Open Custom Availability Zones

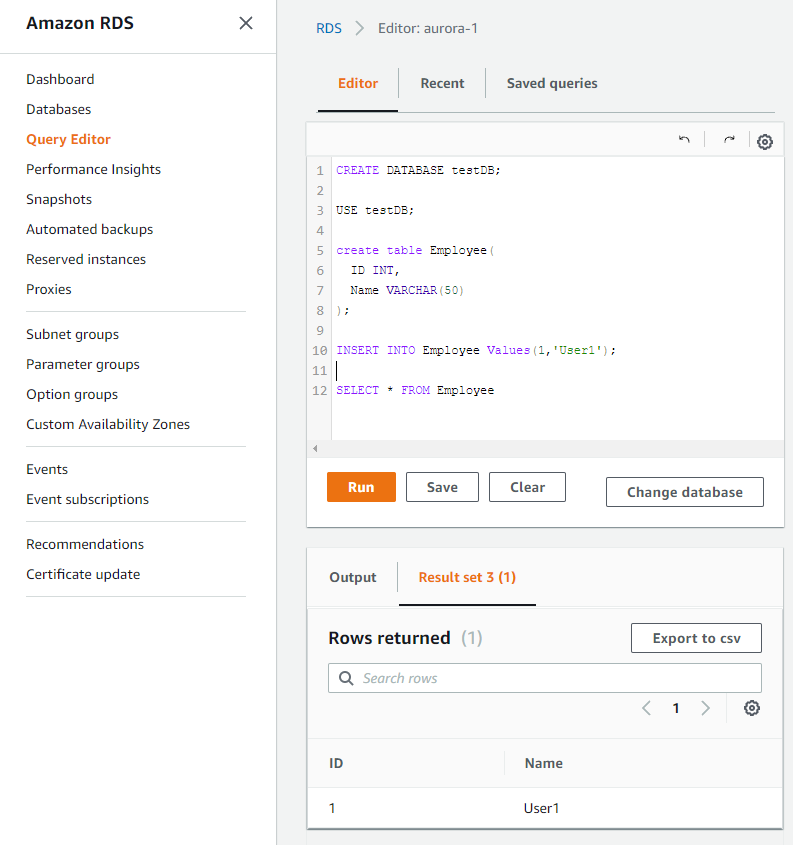click(108, 425)
